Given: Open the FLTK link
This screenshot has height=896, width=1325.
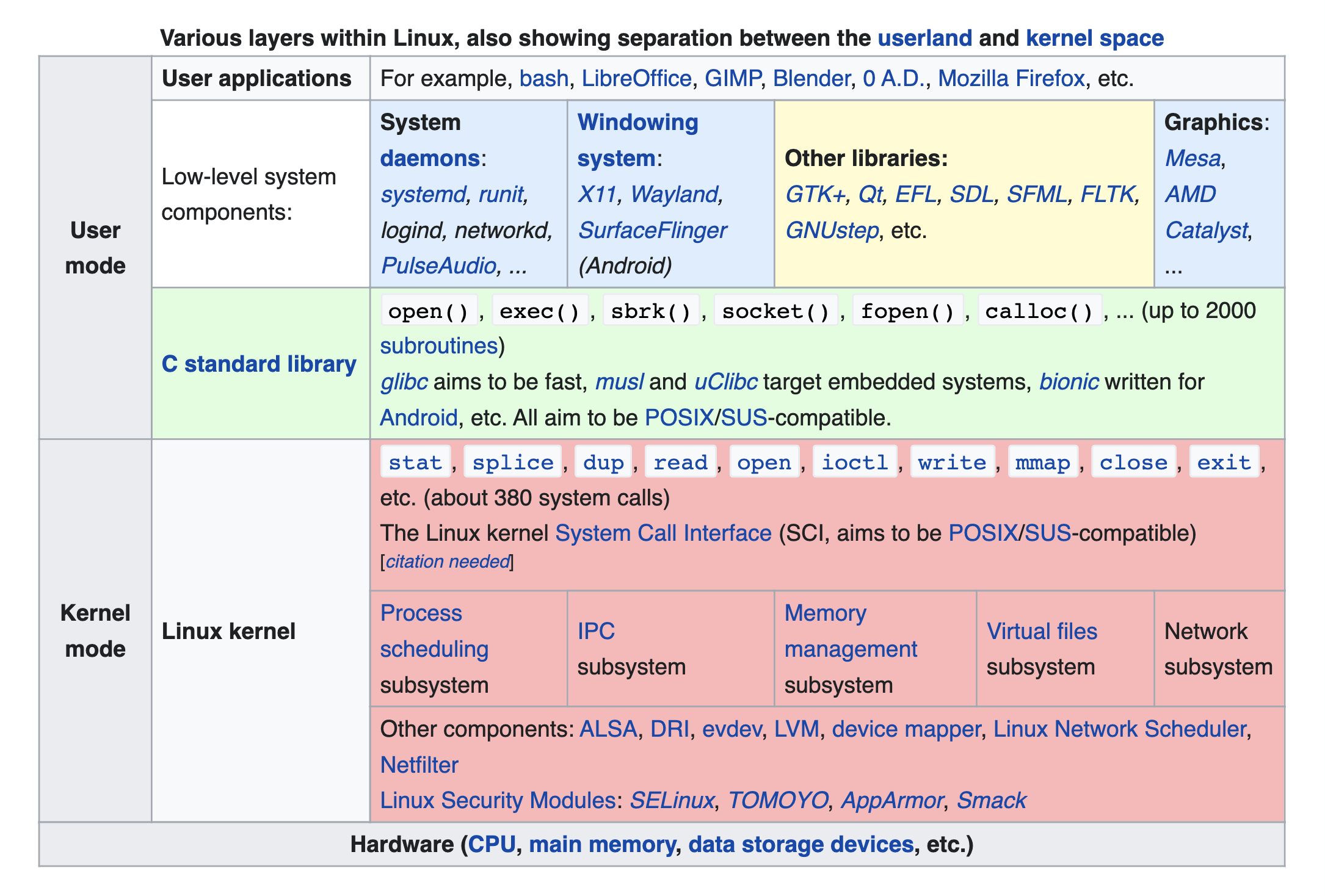Looking at the screenshot, I should [1108, 194].
